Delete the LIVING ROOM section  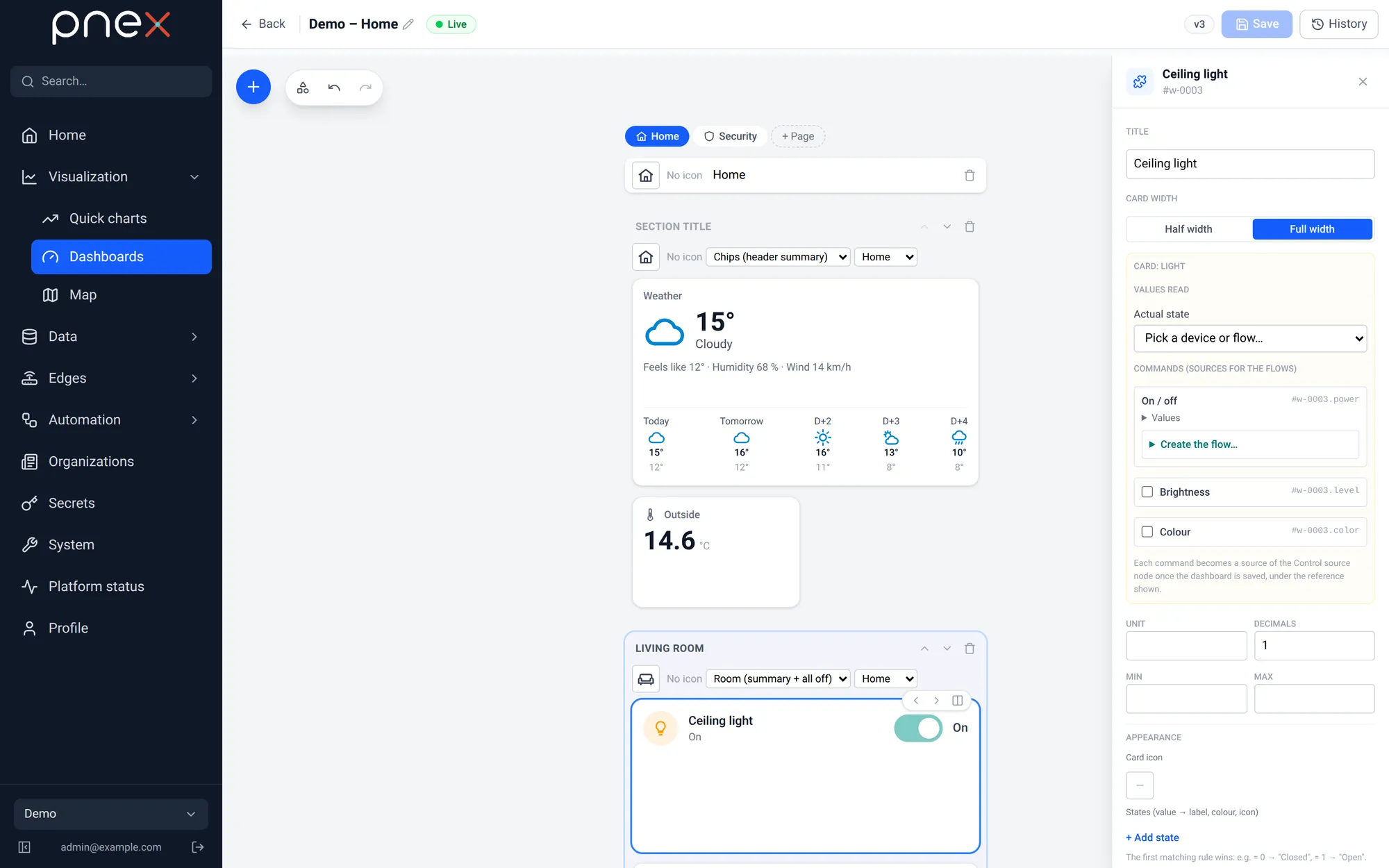[970, 649]
